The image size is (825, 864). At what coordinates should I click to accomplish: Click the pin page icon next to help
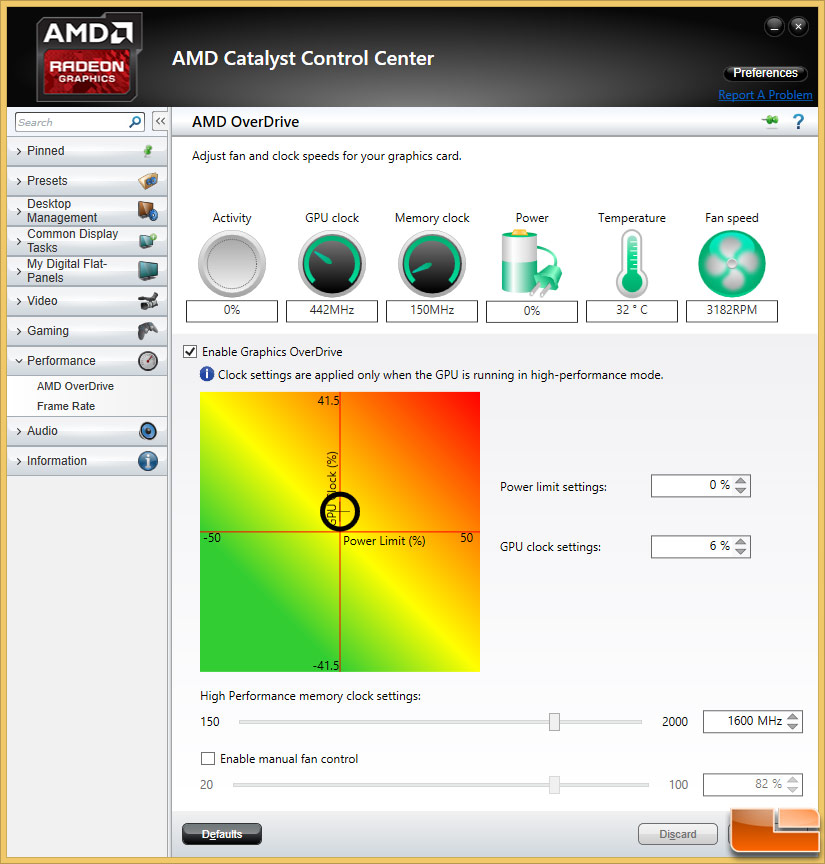[x=771, y=121]
